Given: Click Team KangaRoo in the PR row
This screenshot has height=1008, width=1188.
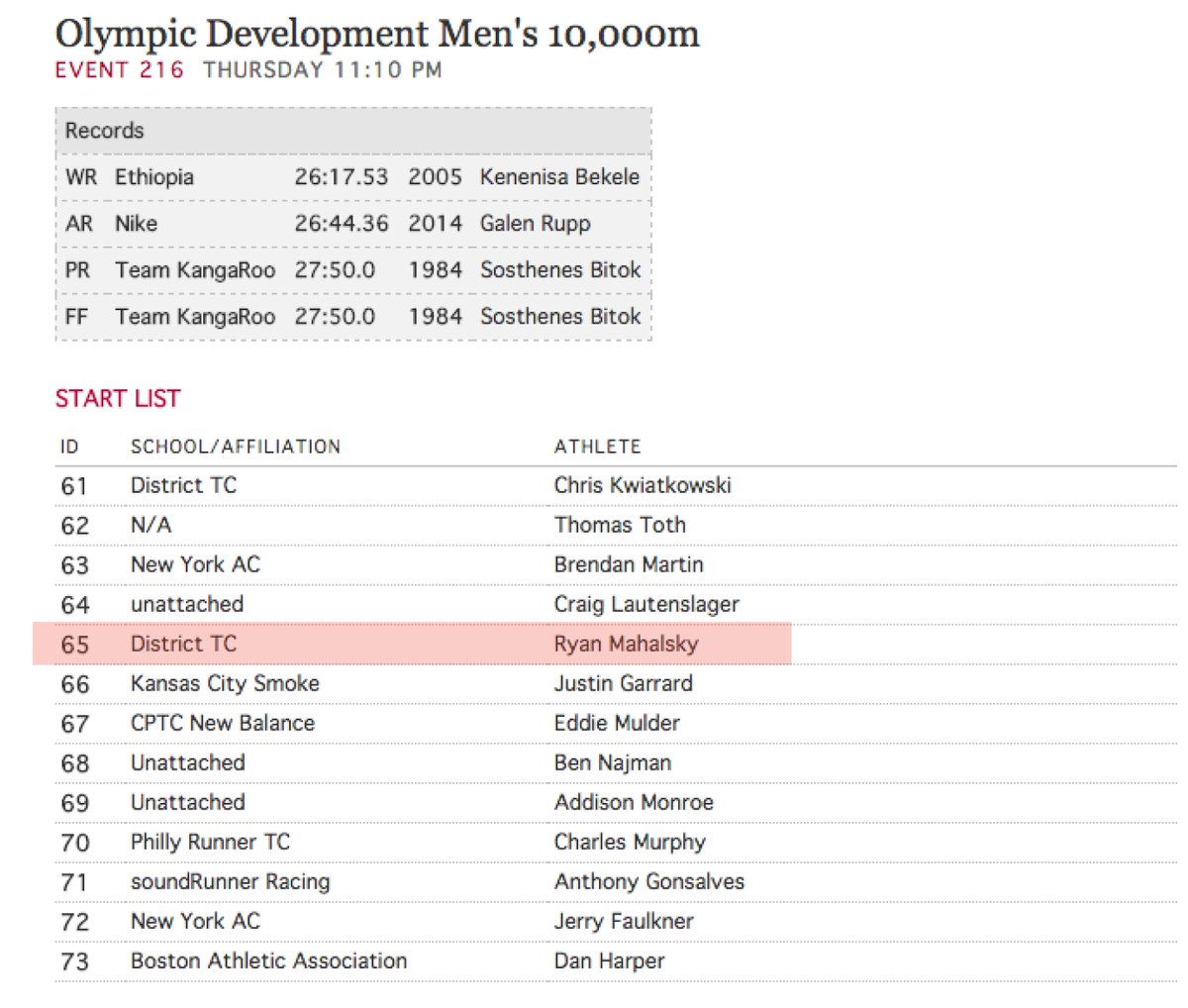Looking at the screenshot, I should click(x=195, y=270).
